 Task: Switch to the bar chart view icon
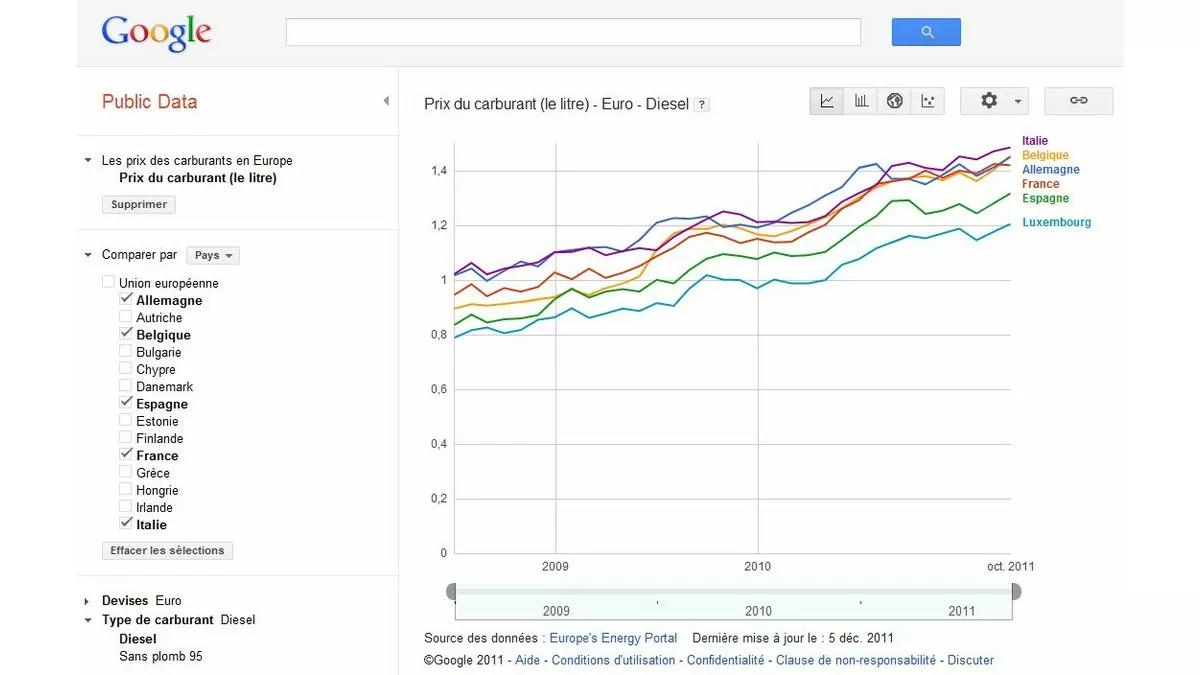pyautogui.click(x=860, y=100)
